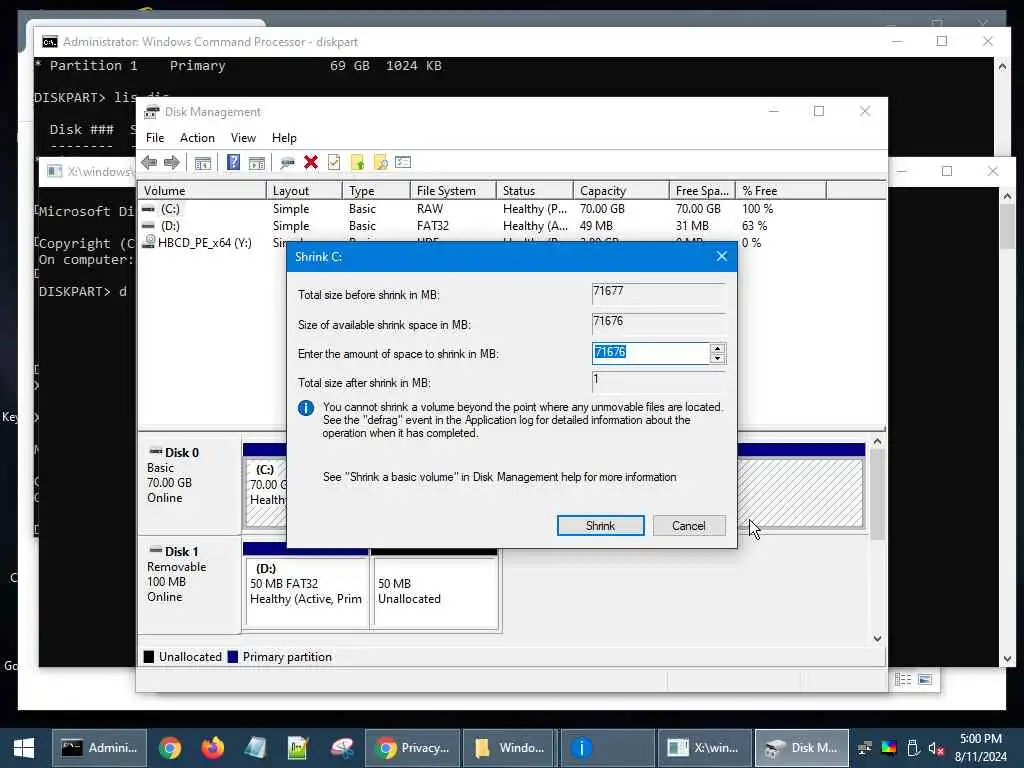Click the Shrink button
Screen dimensions: 1024x768
[x=600, y=526]
